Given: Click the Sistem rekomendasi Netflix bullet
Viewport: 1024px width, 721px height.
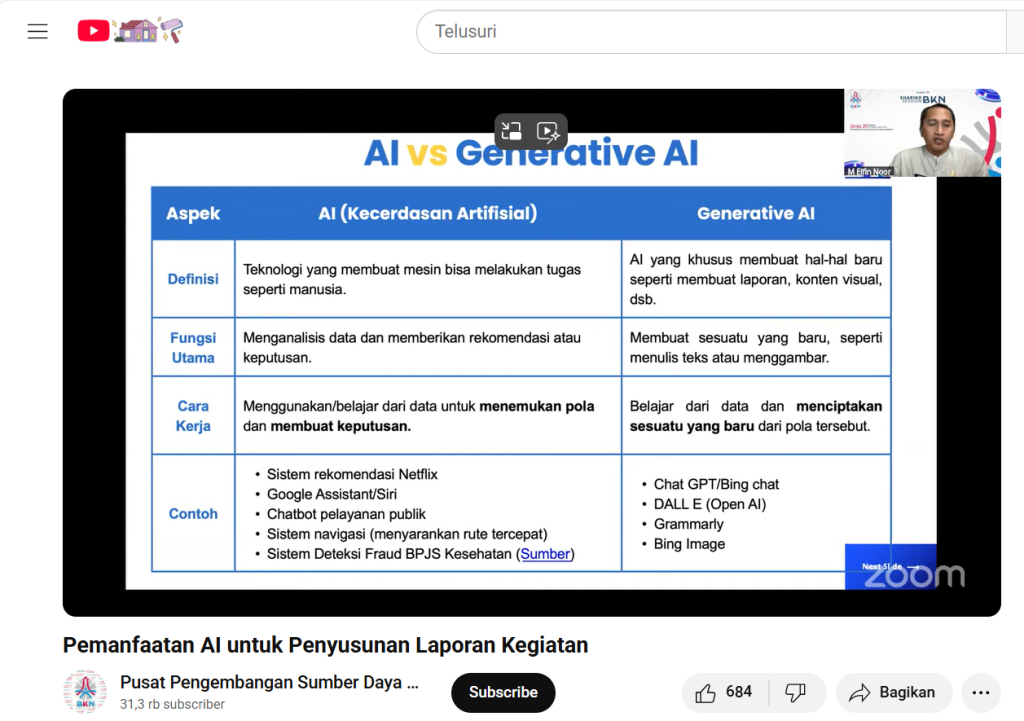Looking at the screenshot, I should pos(352,474).
